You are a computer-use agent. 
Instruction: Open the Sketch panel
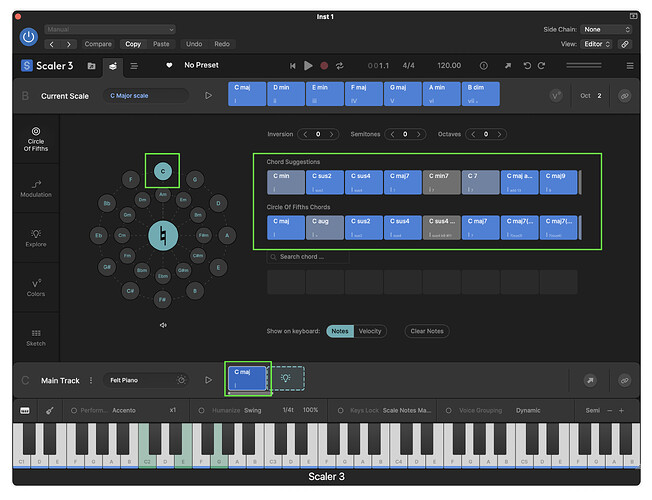(x=36, y=338)
